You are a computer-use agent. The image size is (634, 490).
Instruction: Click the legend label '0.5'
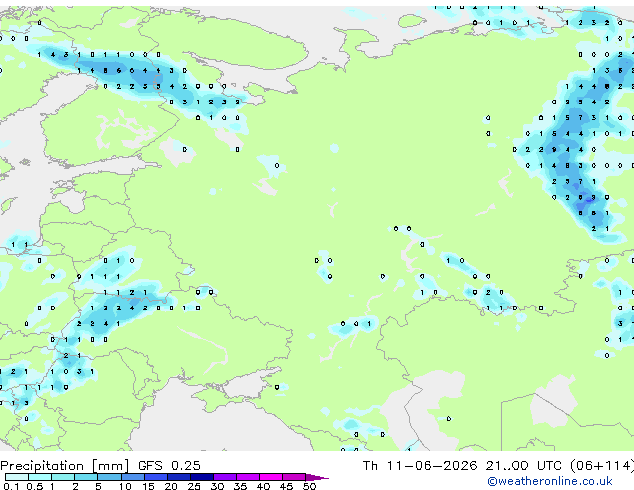pos(35,486)
